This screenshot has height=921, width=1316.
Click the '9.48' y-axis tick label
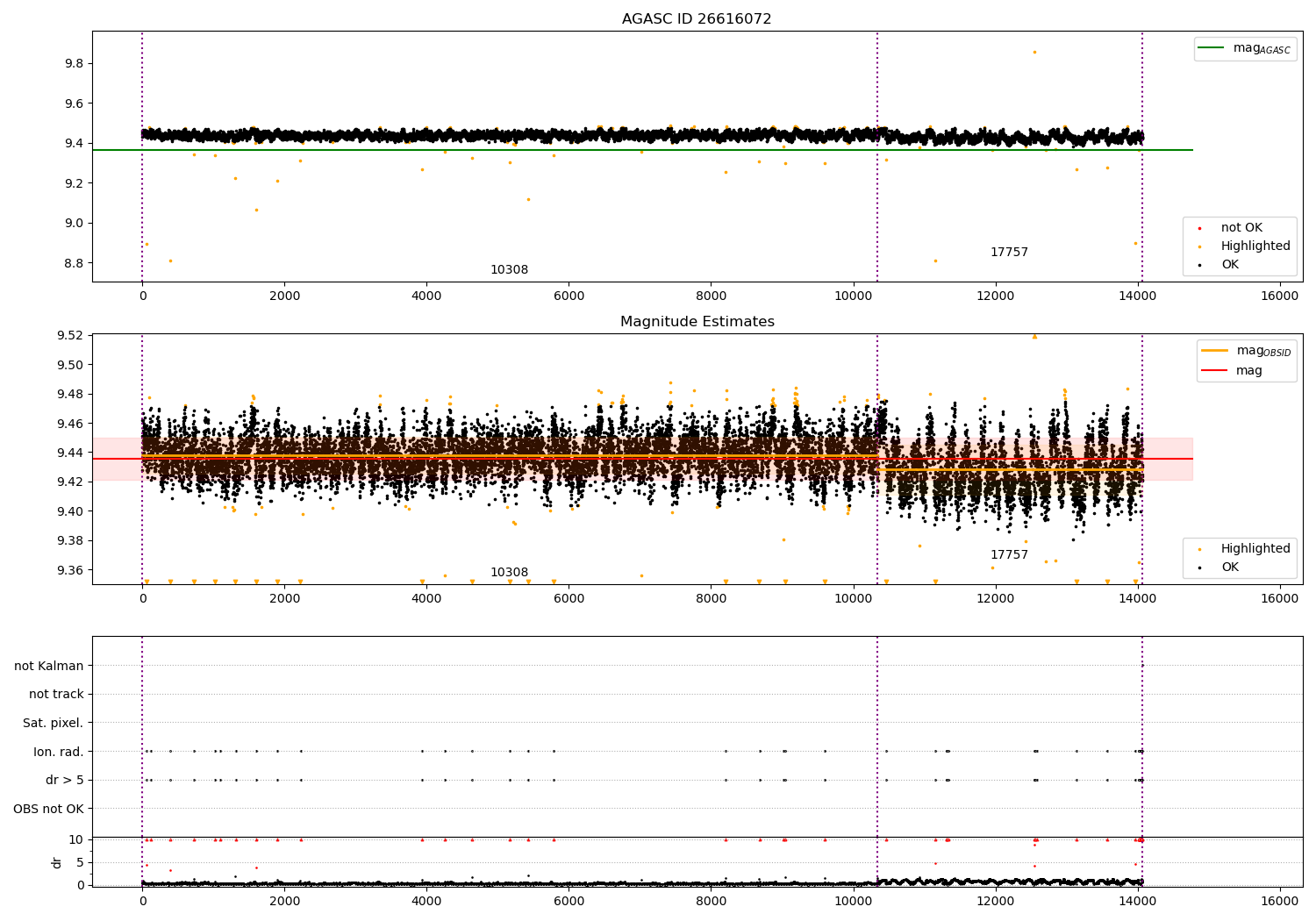coord(70,394)
